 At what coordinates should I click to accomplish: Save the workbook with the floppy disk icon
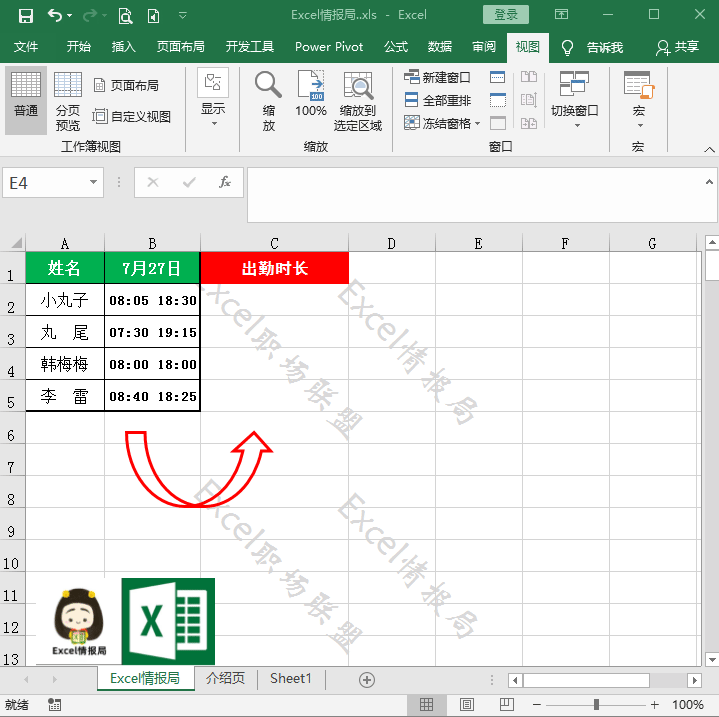[x=25, y=16]
